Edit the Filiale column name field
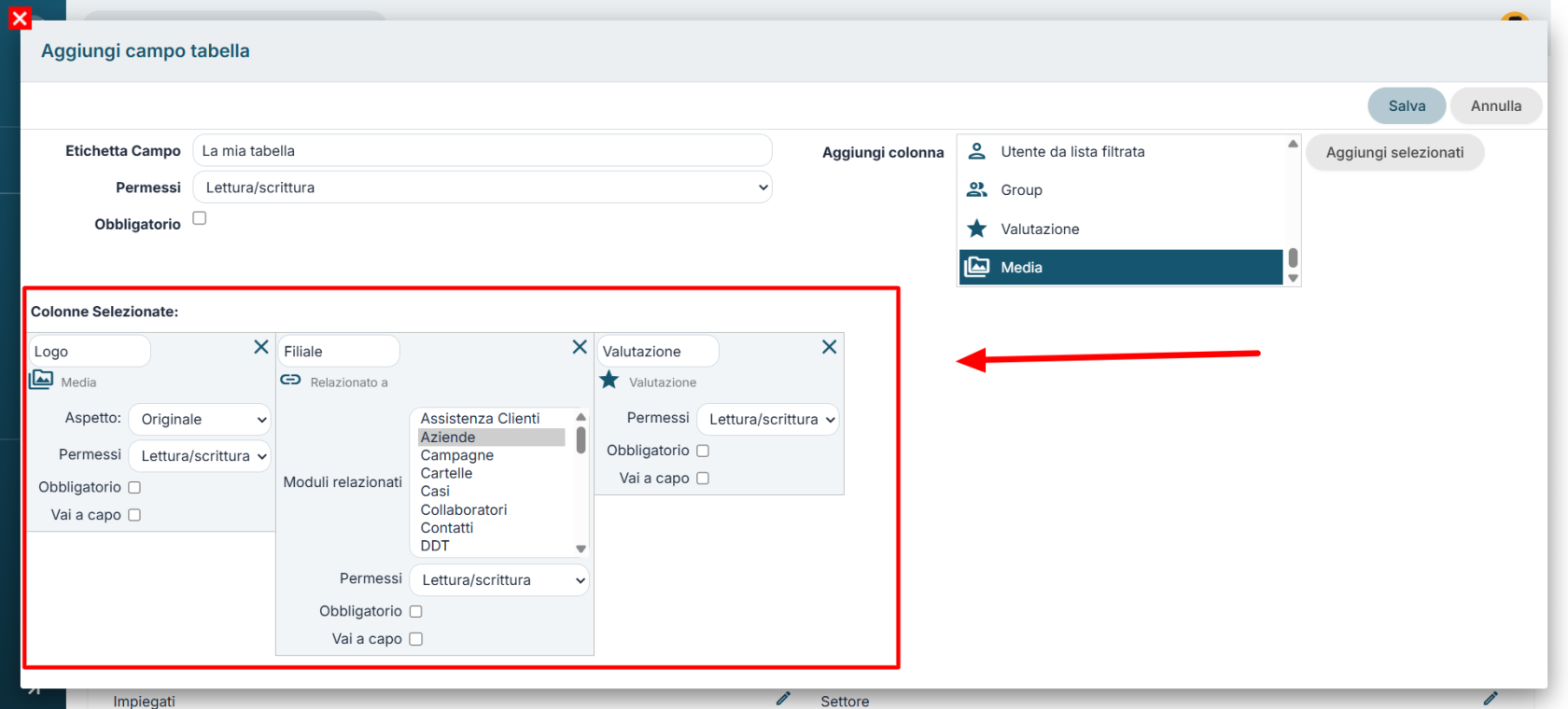This screenshot has height=709, width=1568. (339, 352)
